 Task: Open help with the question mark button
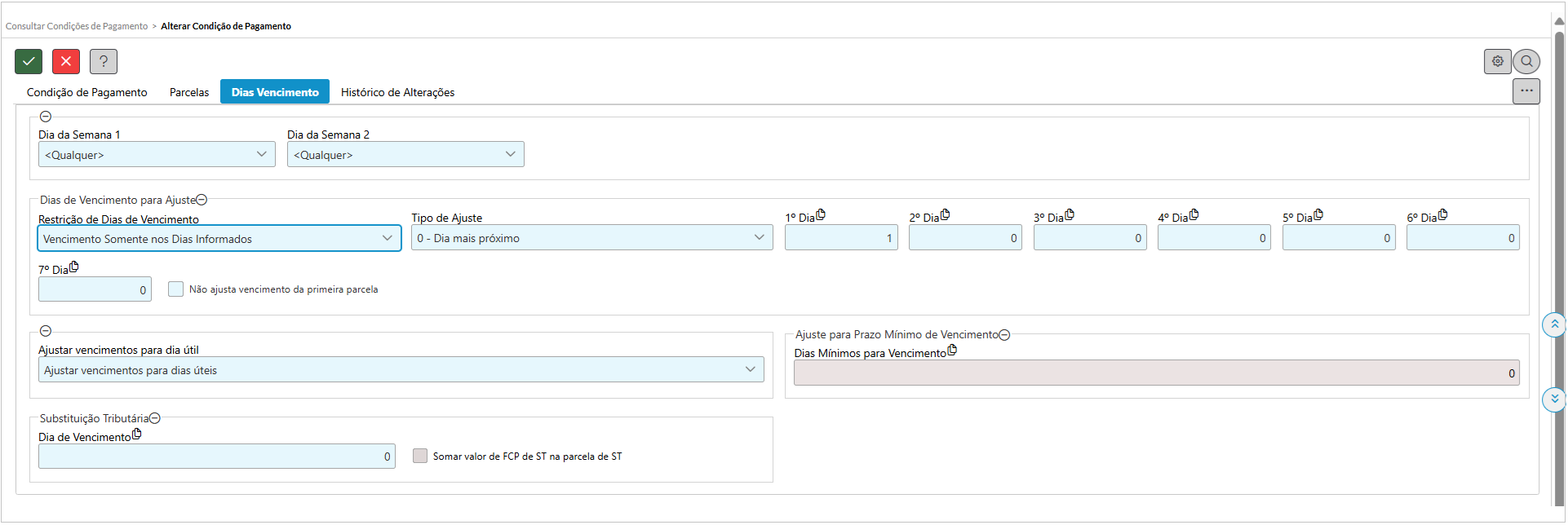click(104, 61)
